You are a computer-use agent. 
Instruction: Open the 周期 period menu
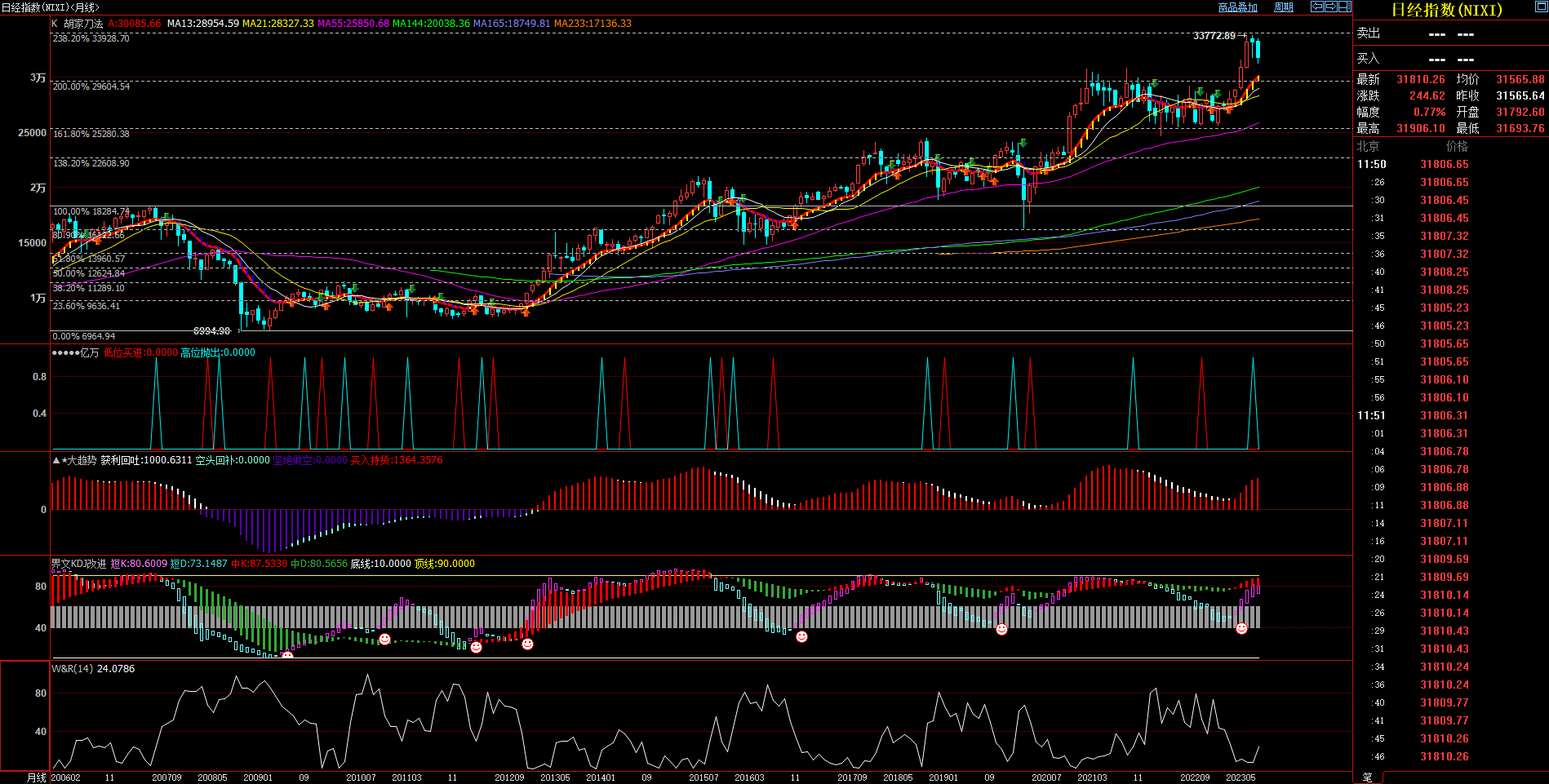(1284, 7)
